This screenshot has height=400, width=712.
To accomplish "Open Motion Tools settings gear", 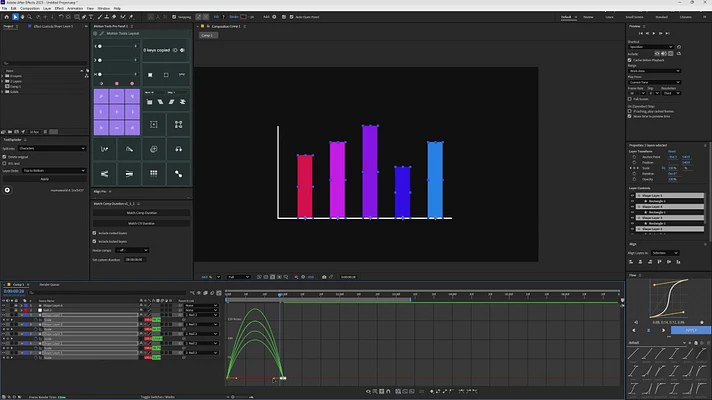I will [x=95, y=33].
